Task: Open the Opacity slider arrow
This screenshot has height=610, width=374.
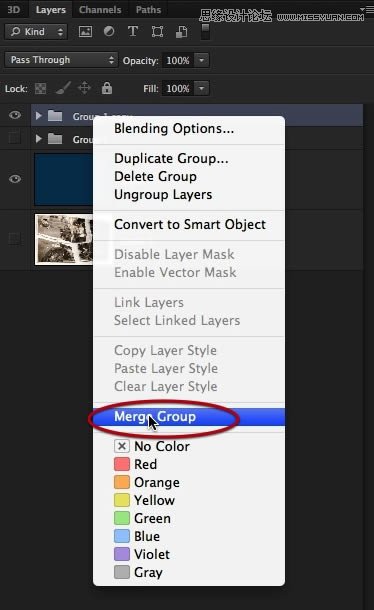Action: point(201,60)
